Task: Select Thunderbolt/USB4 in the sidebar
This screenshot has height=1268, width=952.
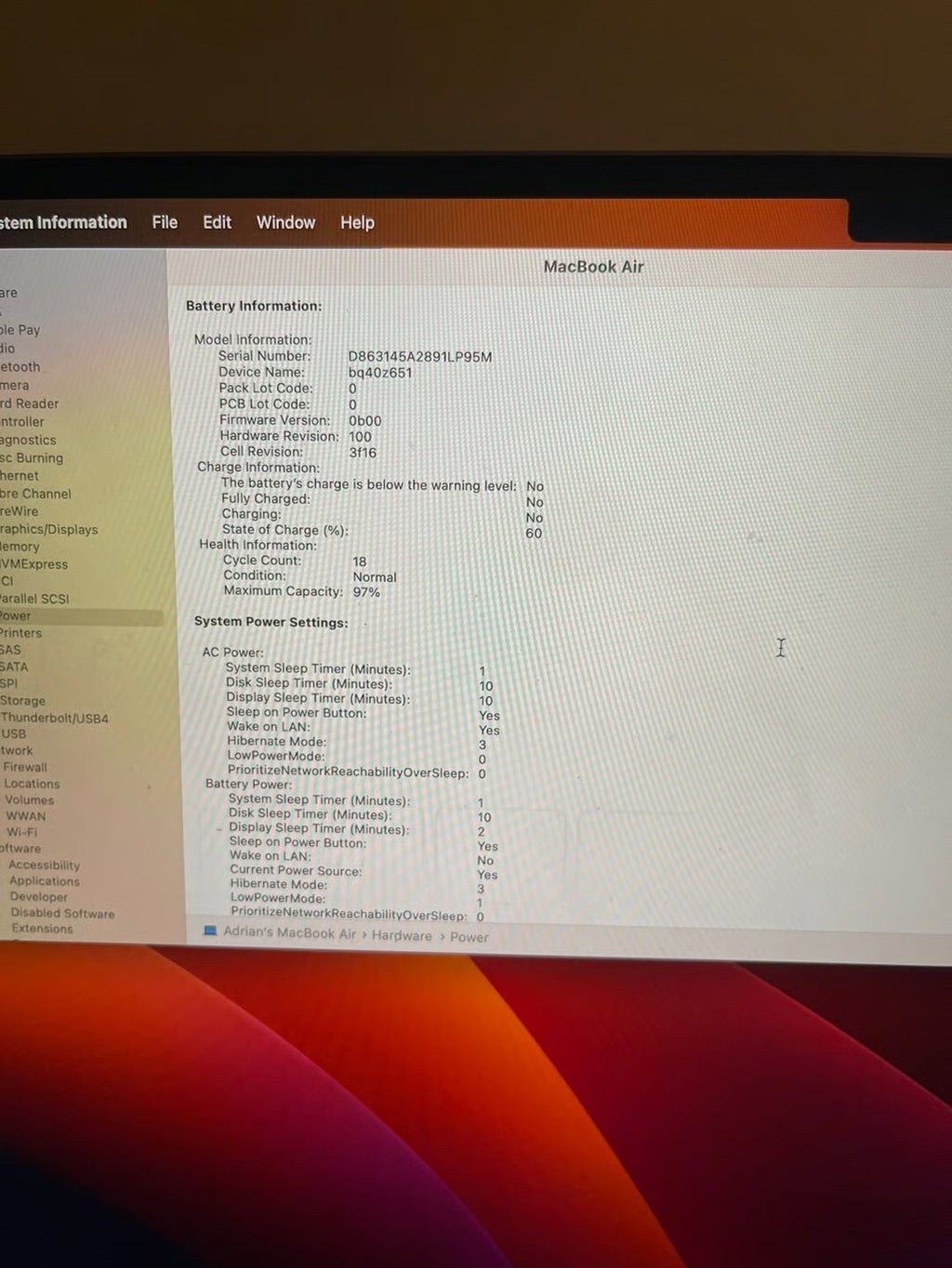Action: tap(55, 718)
